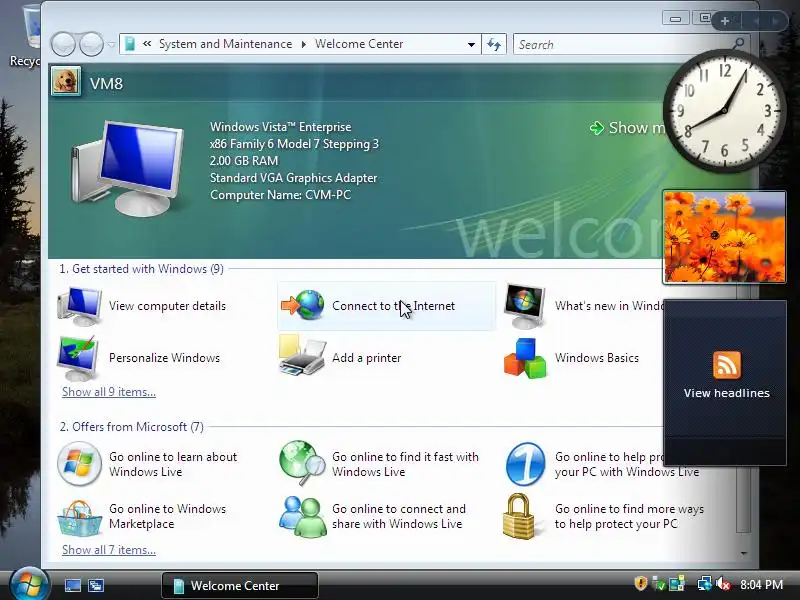Open the address bar dropdown arrow
This screenshot has height=600, width=800.
pos(471,44)
